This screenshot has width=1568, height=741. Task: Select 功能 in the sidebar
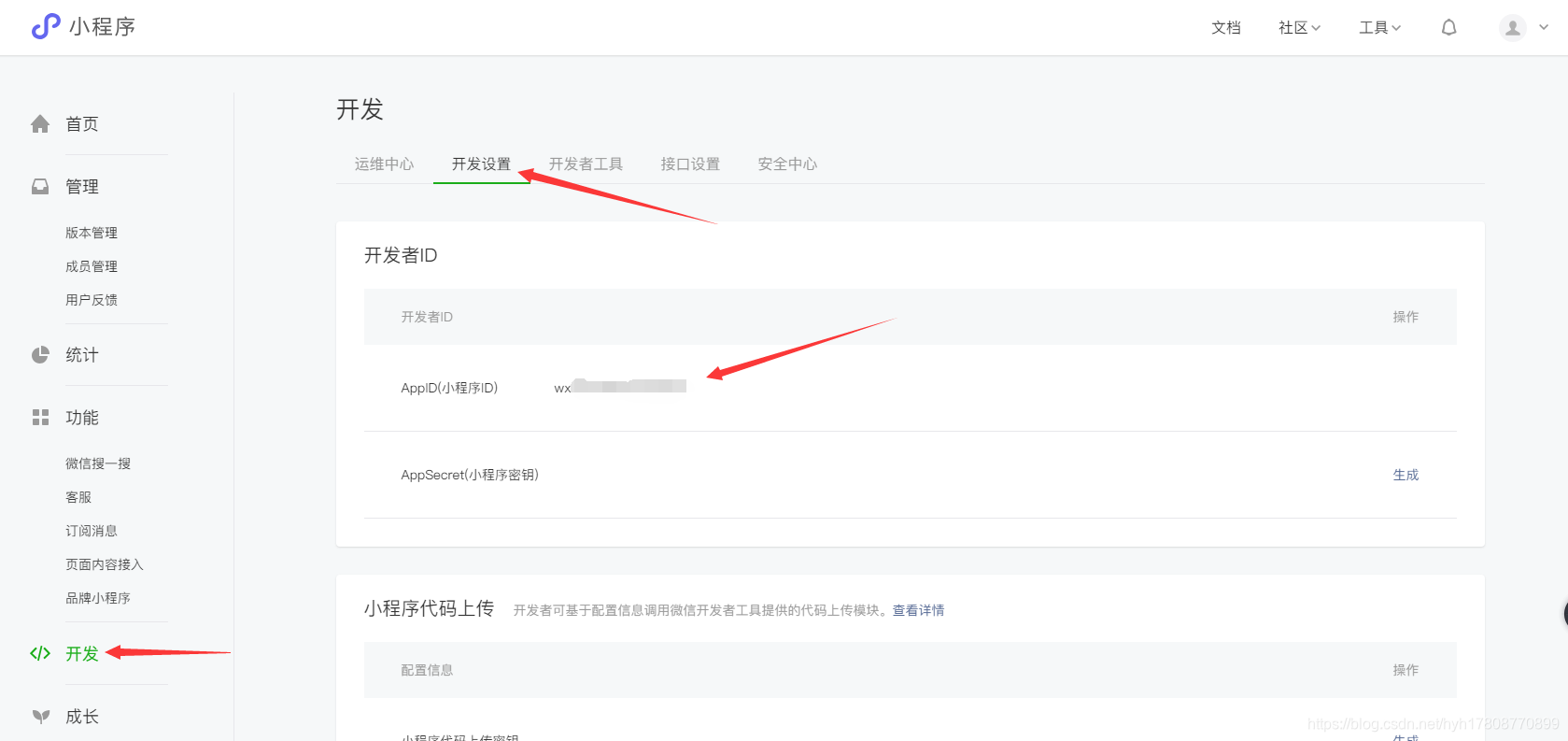click(82, 417)
